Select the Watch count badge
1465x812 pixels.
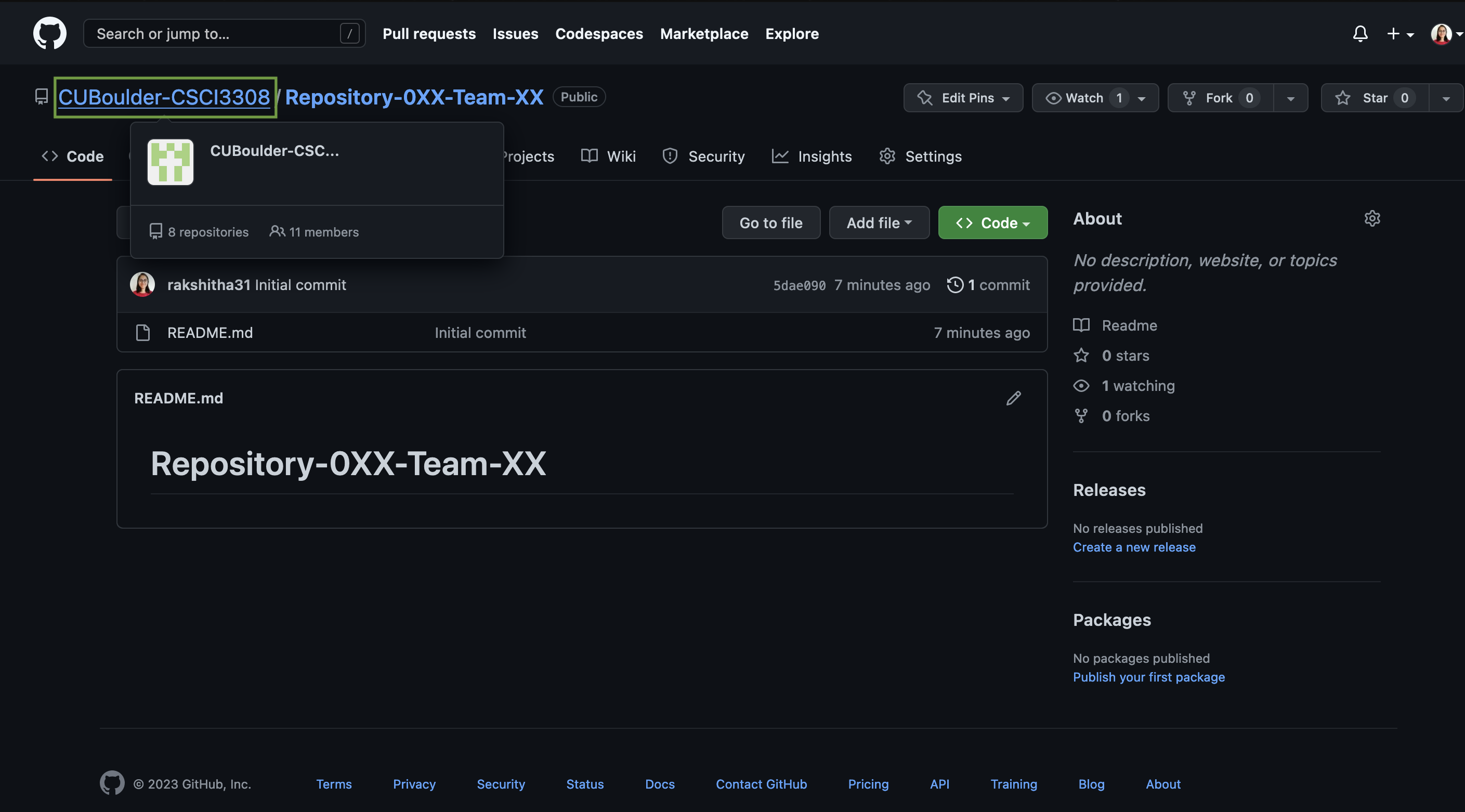coord(1119,98)
